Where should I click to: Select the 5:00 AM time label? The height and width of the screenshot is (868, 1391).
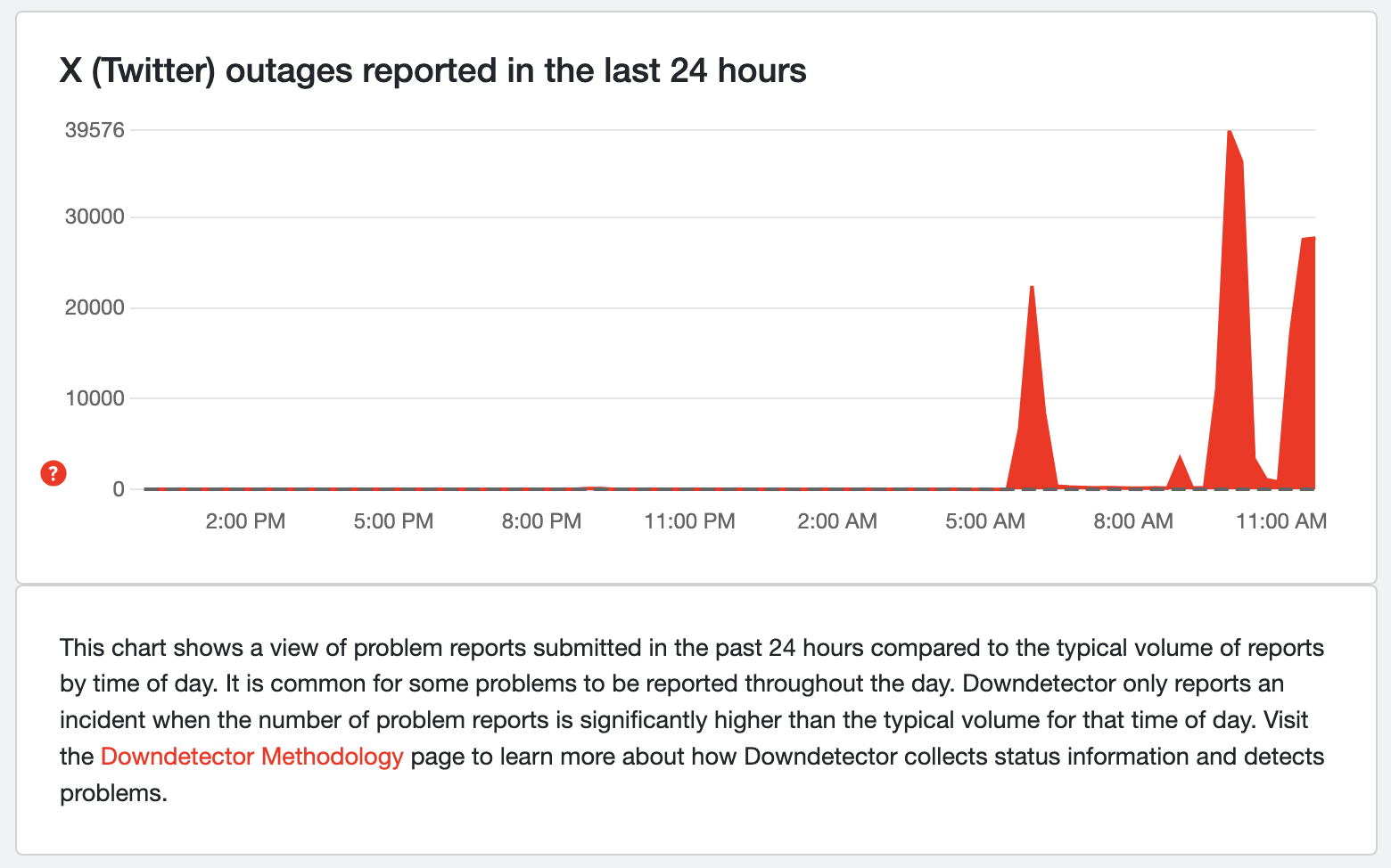coord(985,521)
